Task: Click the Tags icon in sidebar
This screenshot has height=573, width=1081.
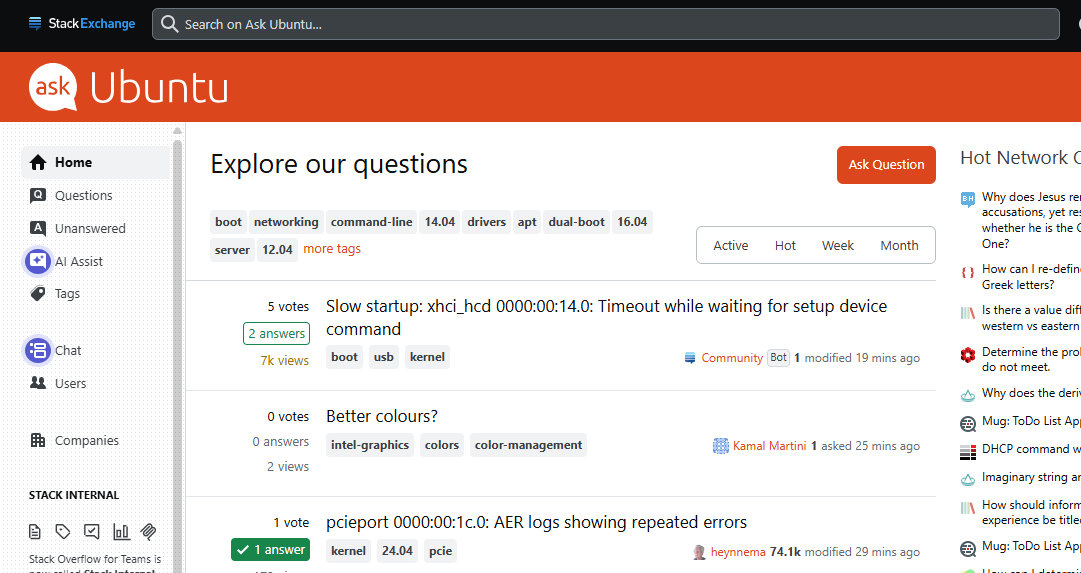Action: [x=38, y=294]
